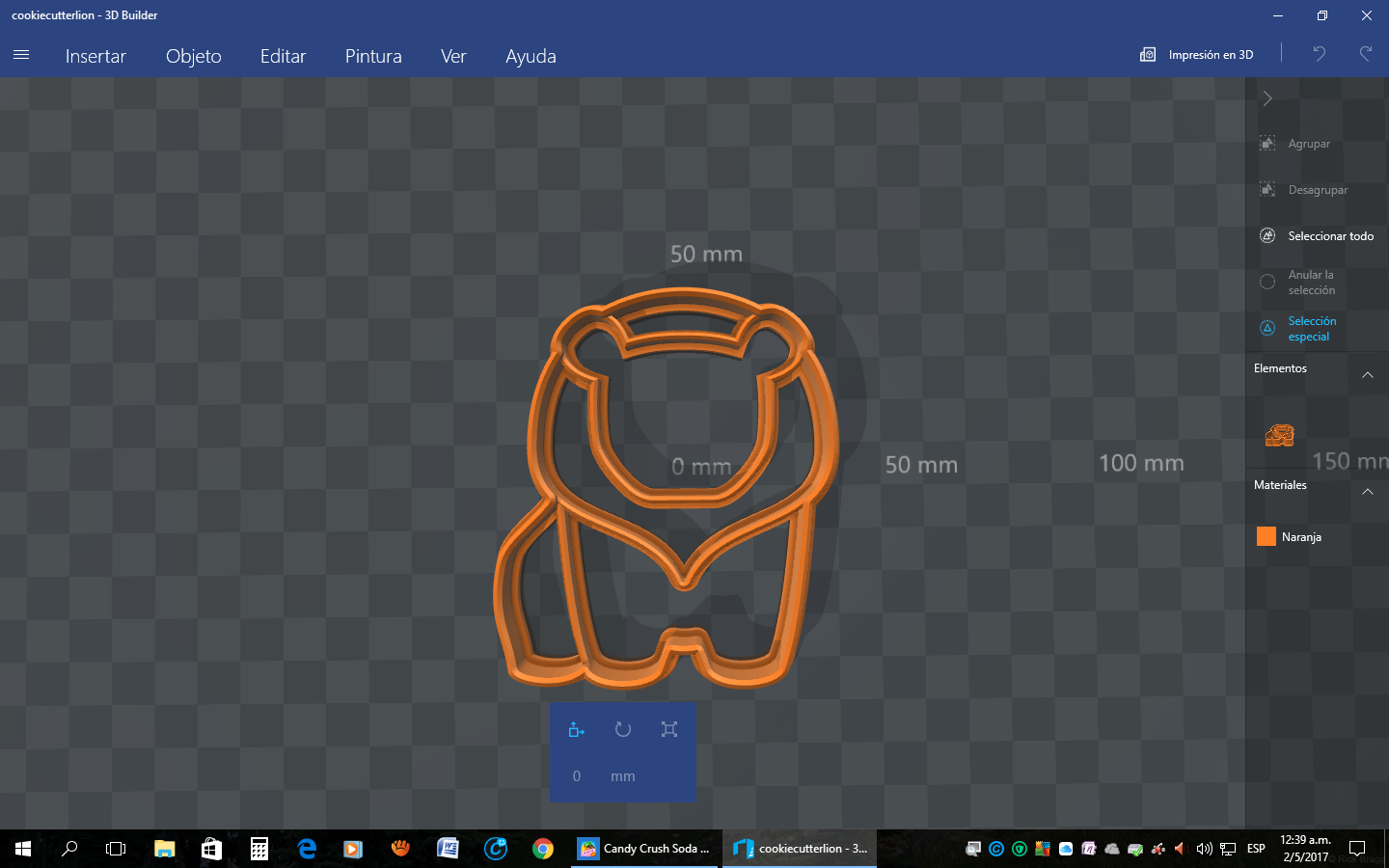Open the Insertar menu
Viewport: 1389px width, 868px height.
95,56
